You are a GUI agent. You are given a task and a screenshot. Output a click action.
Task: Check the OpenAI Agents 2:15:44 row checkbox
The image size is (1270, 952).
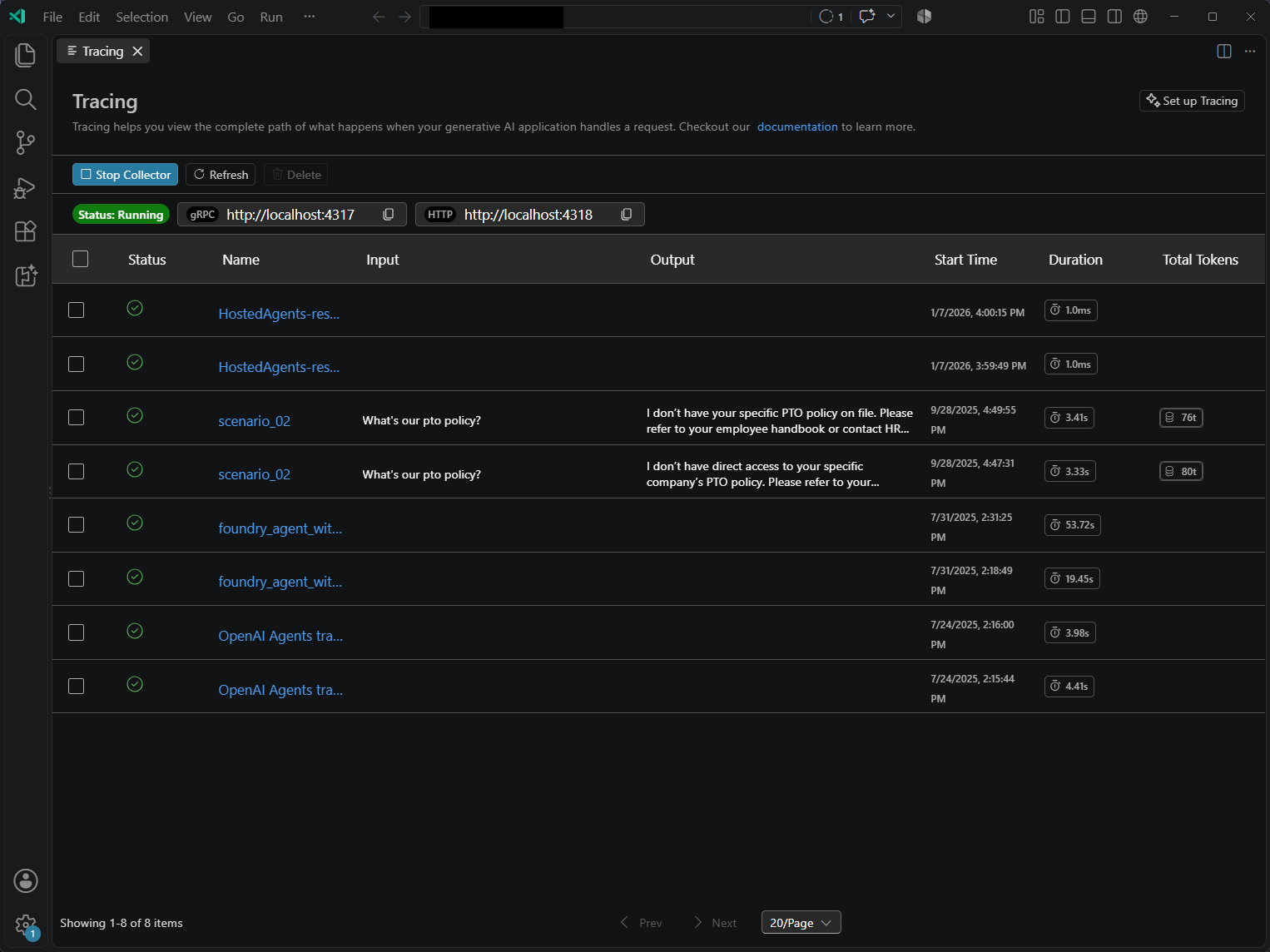pos(77,687)
